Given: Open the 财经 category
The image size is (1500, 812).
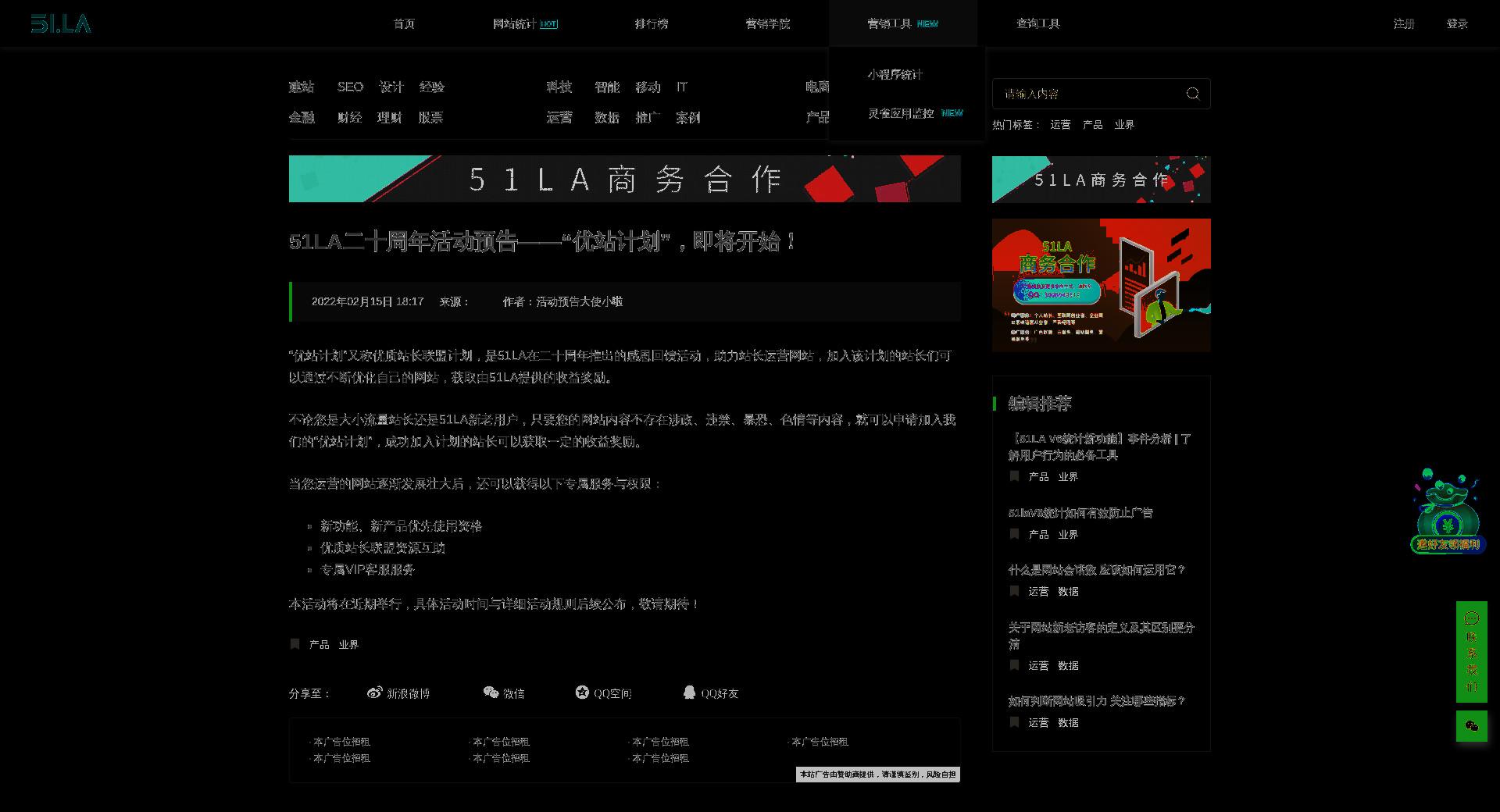Looking at the screenshot, I should tap(349, 118).
